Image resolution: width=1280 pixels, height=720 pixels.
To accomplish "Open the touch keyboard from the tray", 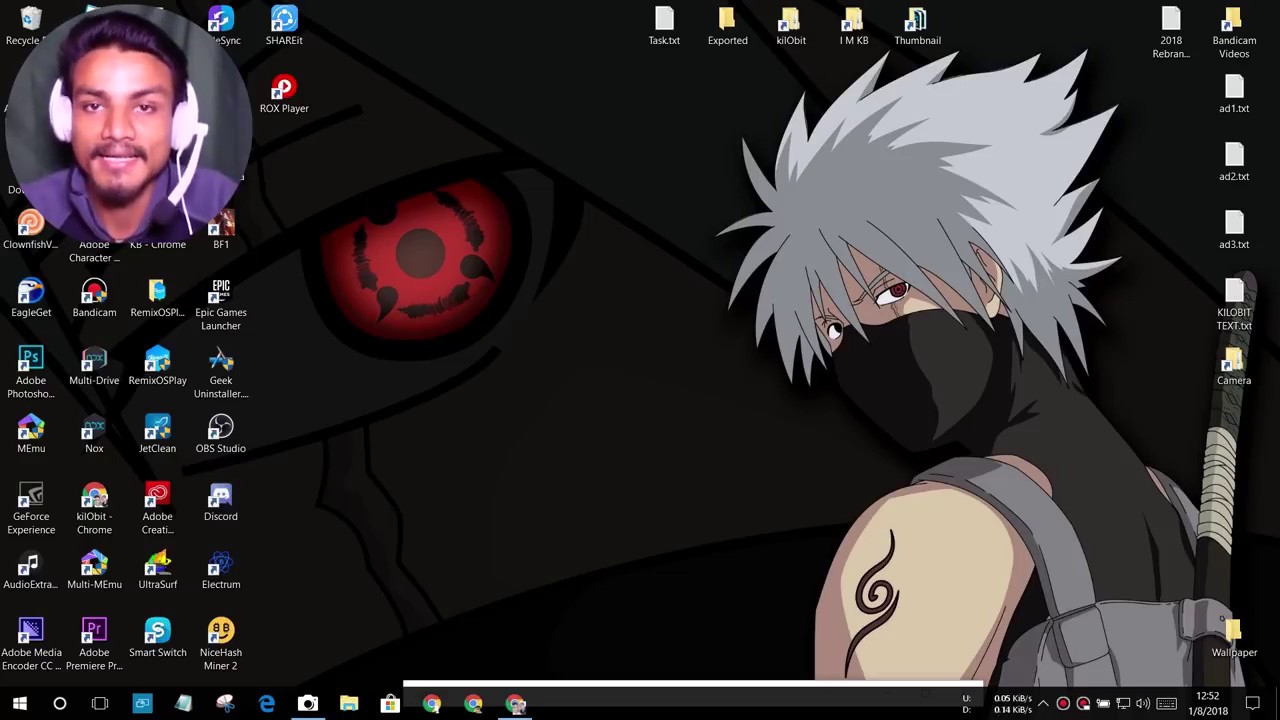I will click(1167, 704).
